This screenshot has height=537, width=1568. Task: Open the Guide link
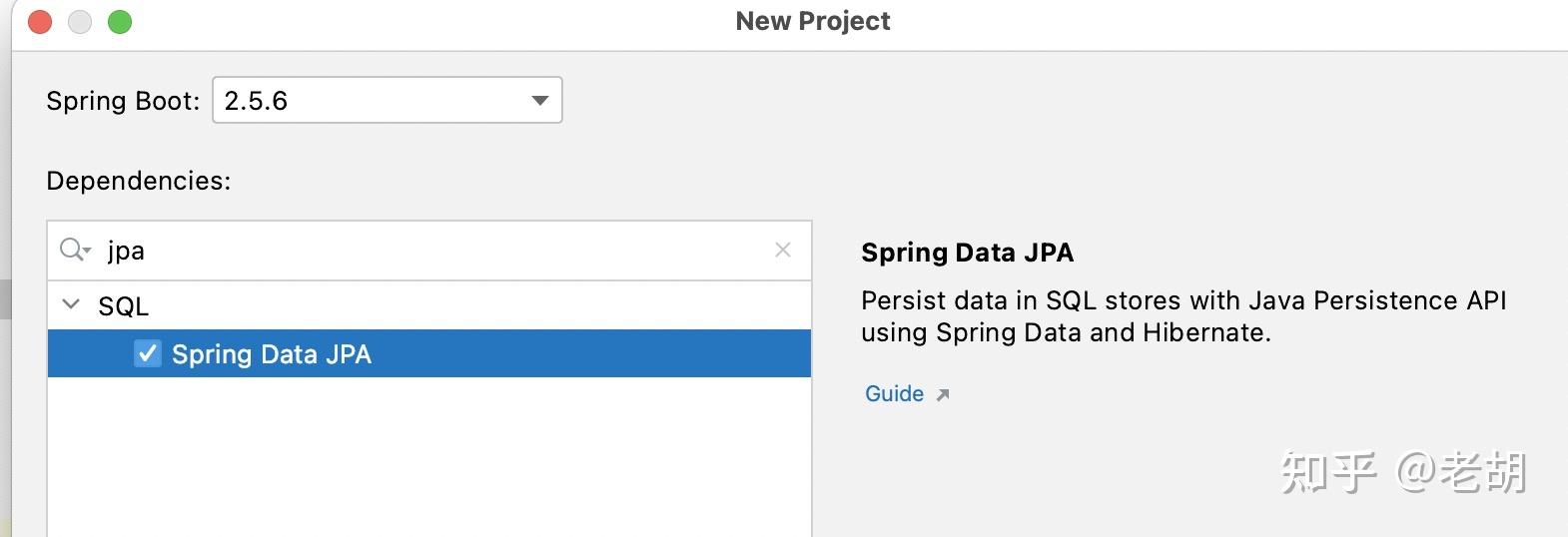[894, 394]
